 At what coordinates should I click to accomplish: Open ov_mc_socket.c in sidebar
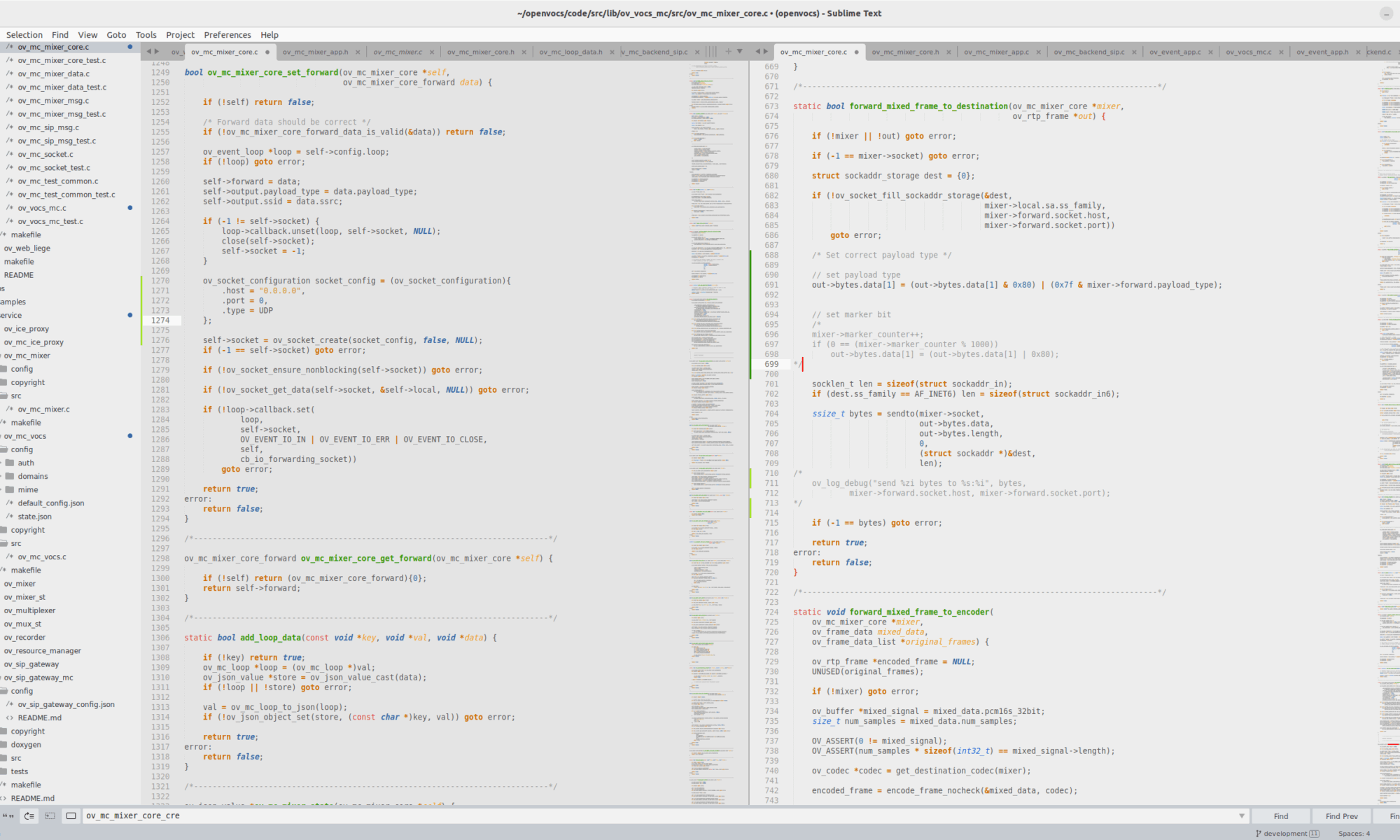pos(45,154)
